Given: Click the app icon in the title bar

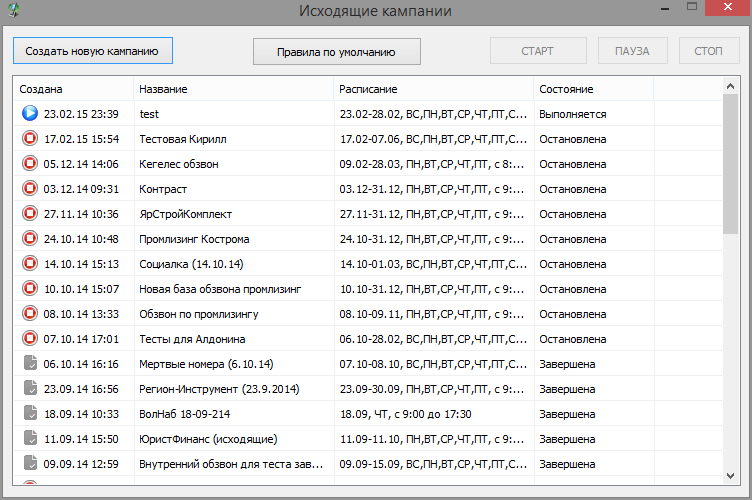Looking at the screenshot, I should pos(14,10).
